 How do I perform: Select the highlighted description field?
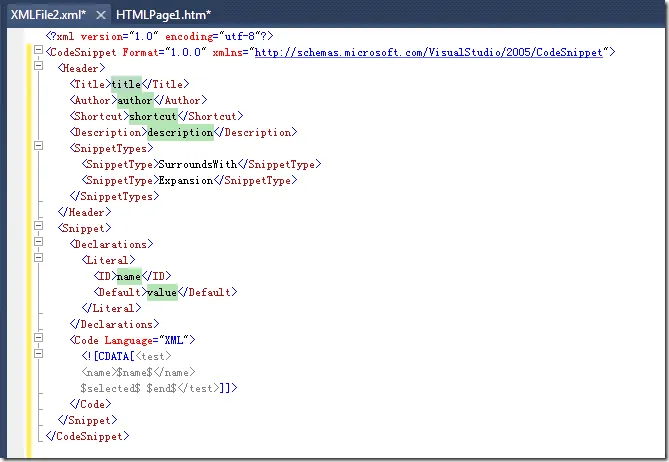pos(180,132)
